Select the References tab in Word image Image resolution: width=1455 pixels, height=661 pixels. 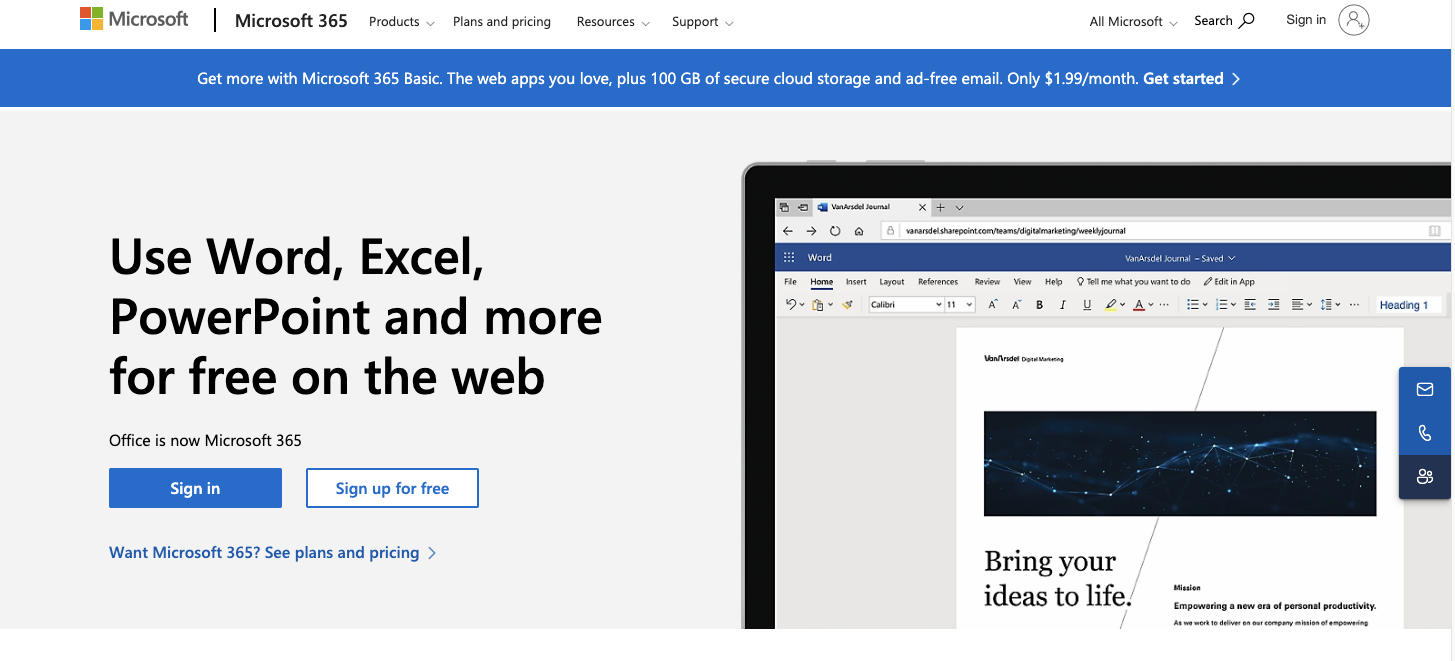coord(938,282)
